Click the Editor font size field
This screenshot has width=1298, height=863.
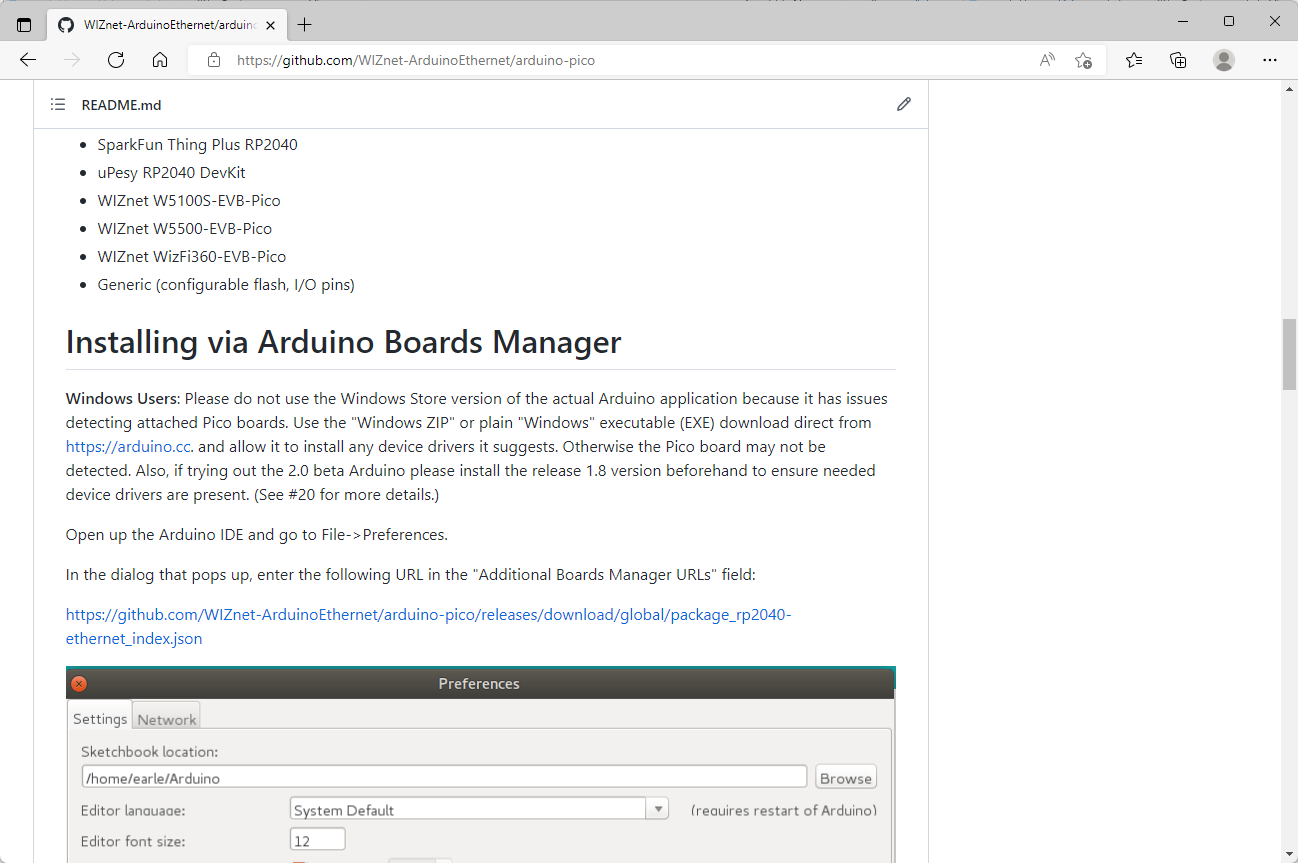pos(318,840)
